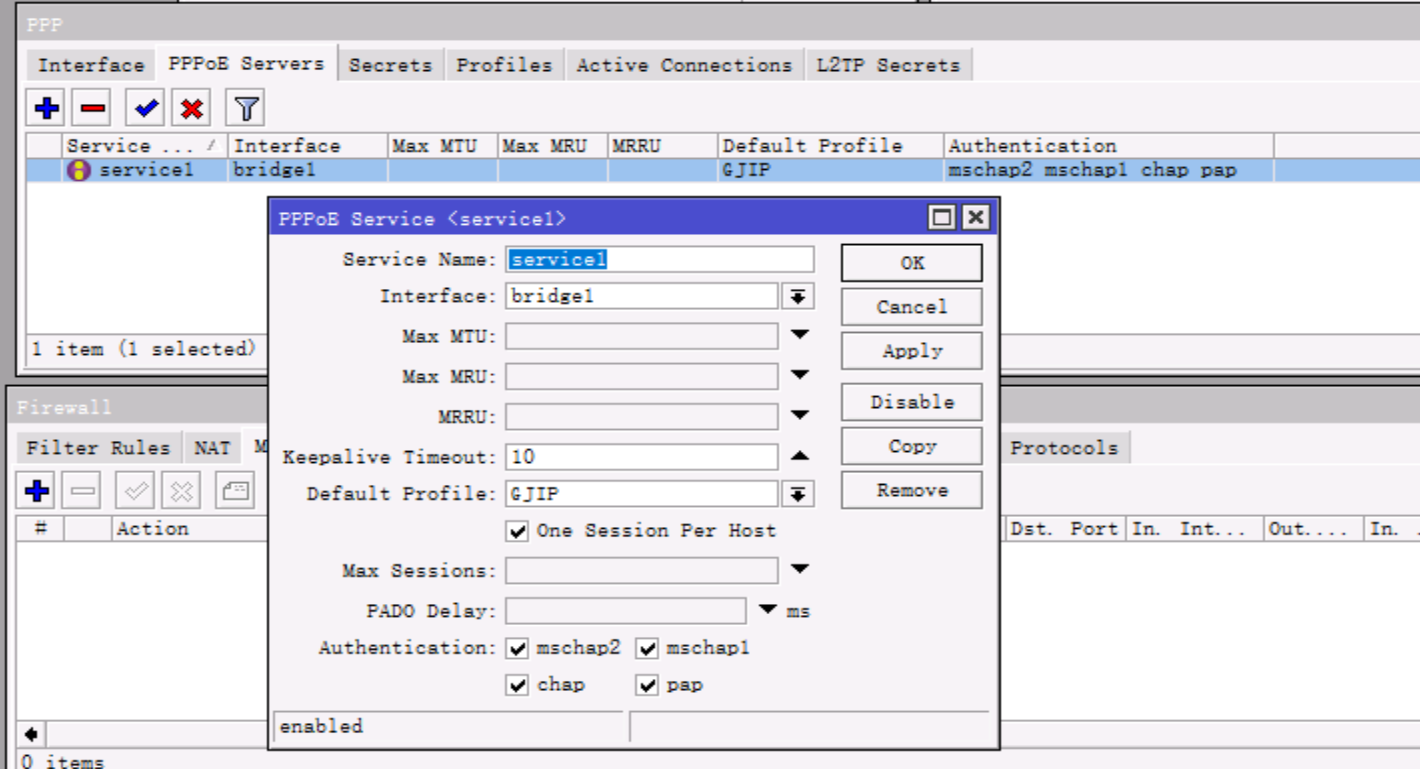The image size is (1420, 769).
Task: Sort by the Authentication column header
Action: coord(1108,146)
